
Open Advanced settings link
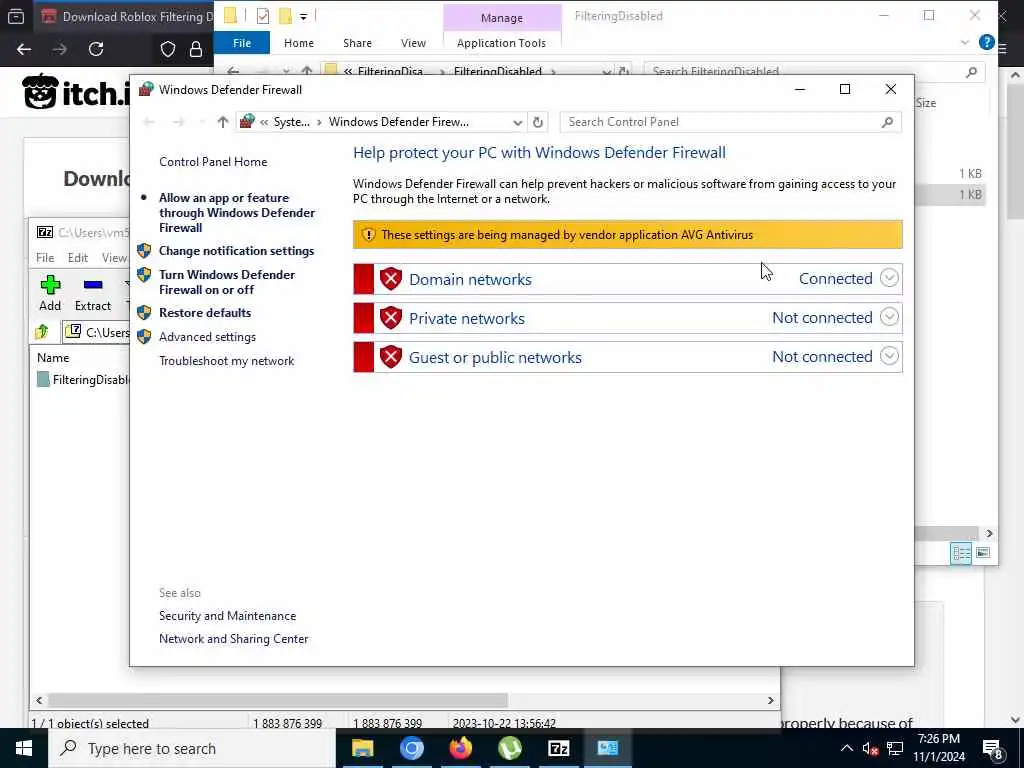coord(207,337)
